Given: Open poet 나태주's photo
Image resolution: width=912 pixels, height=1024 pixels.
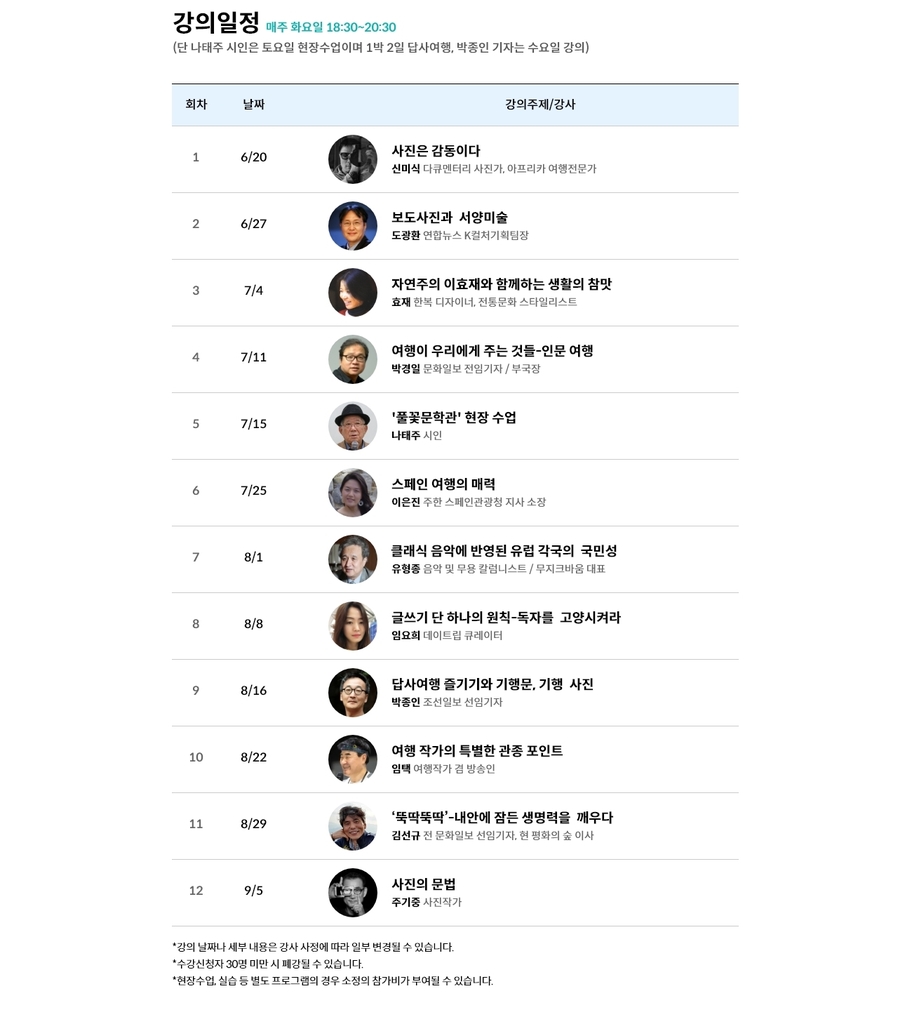Looking at the screenshot, I should point(352,426).
